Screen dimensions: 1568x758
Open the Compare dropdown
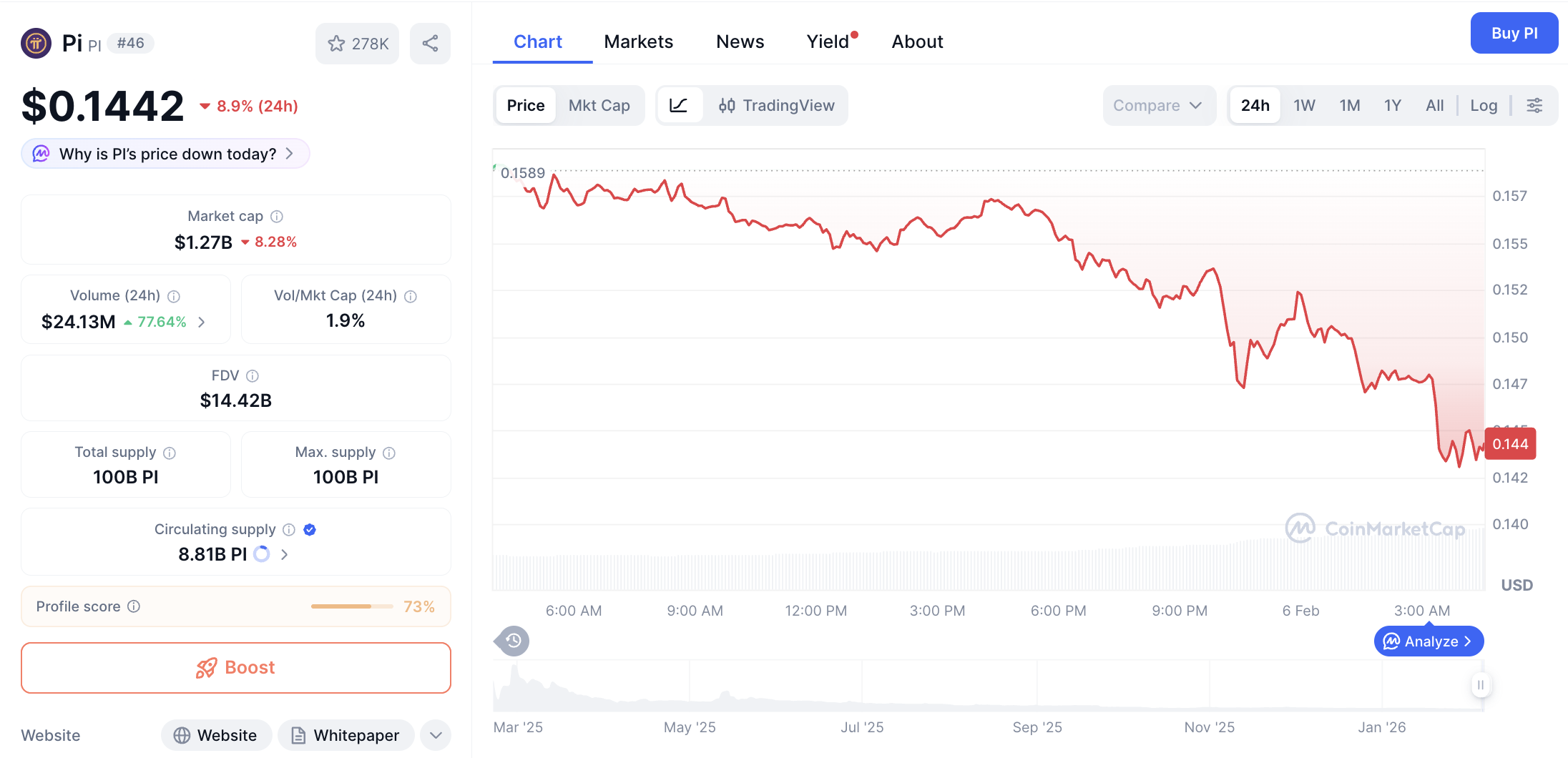coord(1159,105)
